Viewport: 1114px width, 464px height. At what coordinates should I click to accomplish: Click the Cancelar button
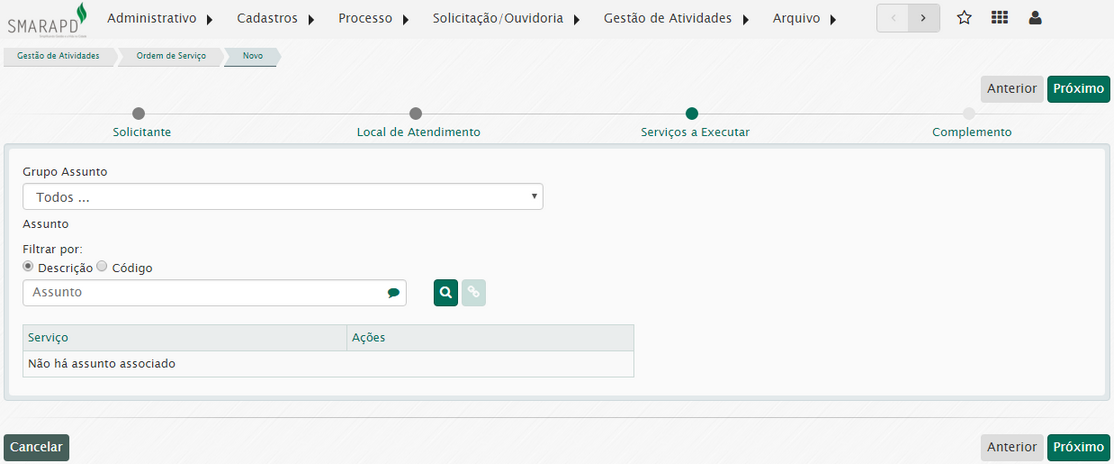(36, 447)
